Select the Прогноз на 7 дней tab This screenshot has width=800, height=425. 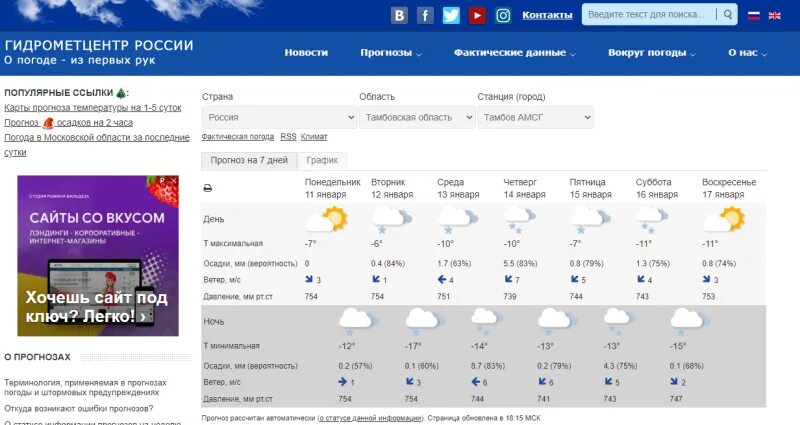(249, 160)
